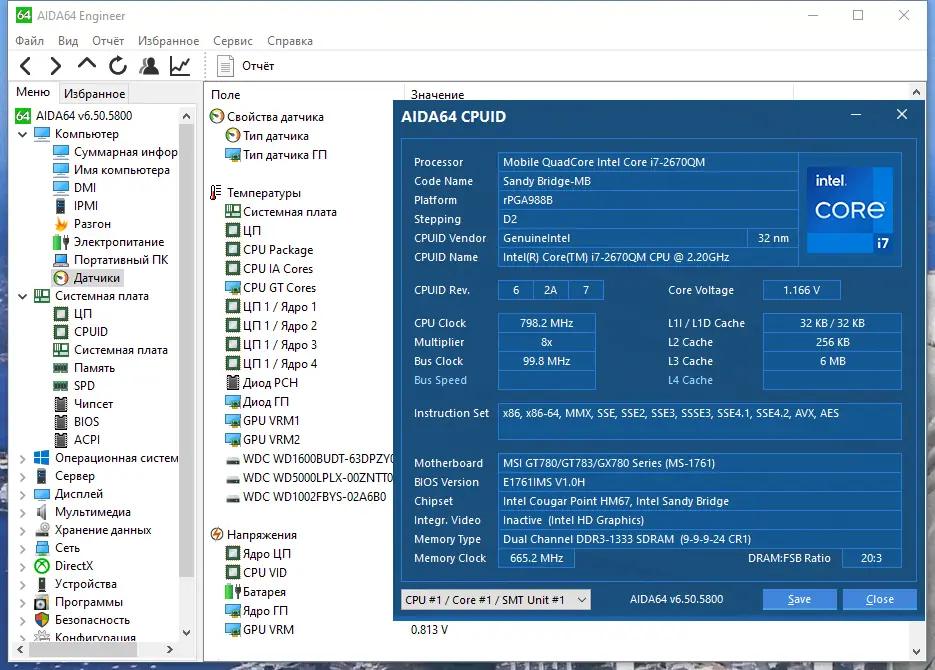Image resolution: width=935 pixels, height=670 pixels.
Task: Collapse the Системная плата tree node
Action: point(22,296)
